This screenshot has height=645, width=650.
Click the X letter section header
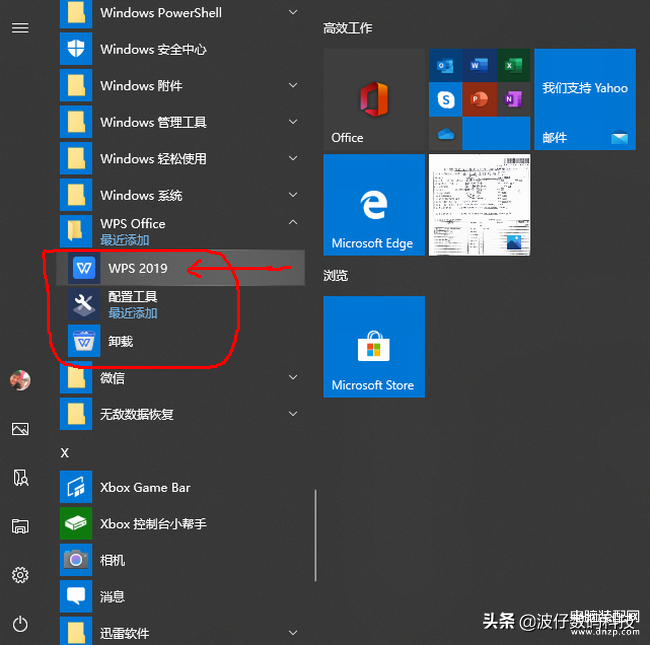[x=65, y=453]
